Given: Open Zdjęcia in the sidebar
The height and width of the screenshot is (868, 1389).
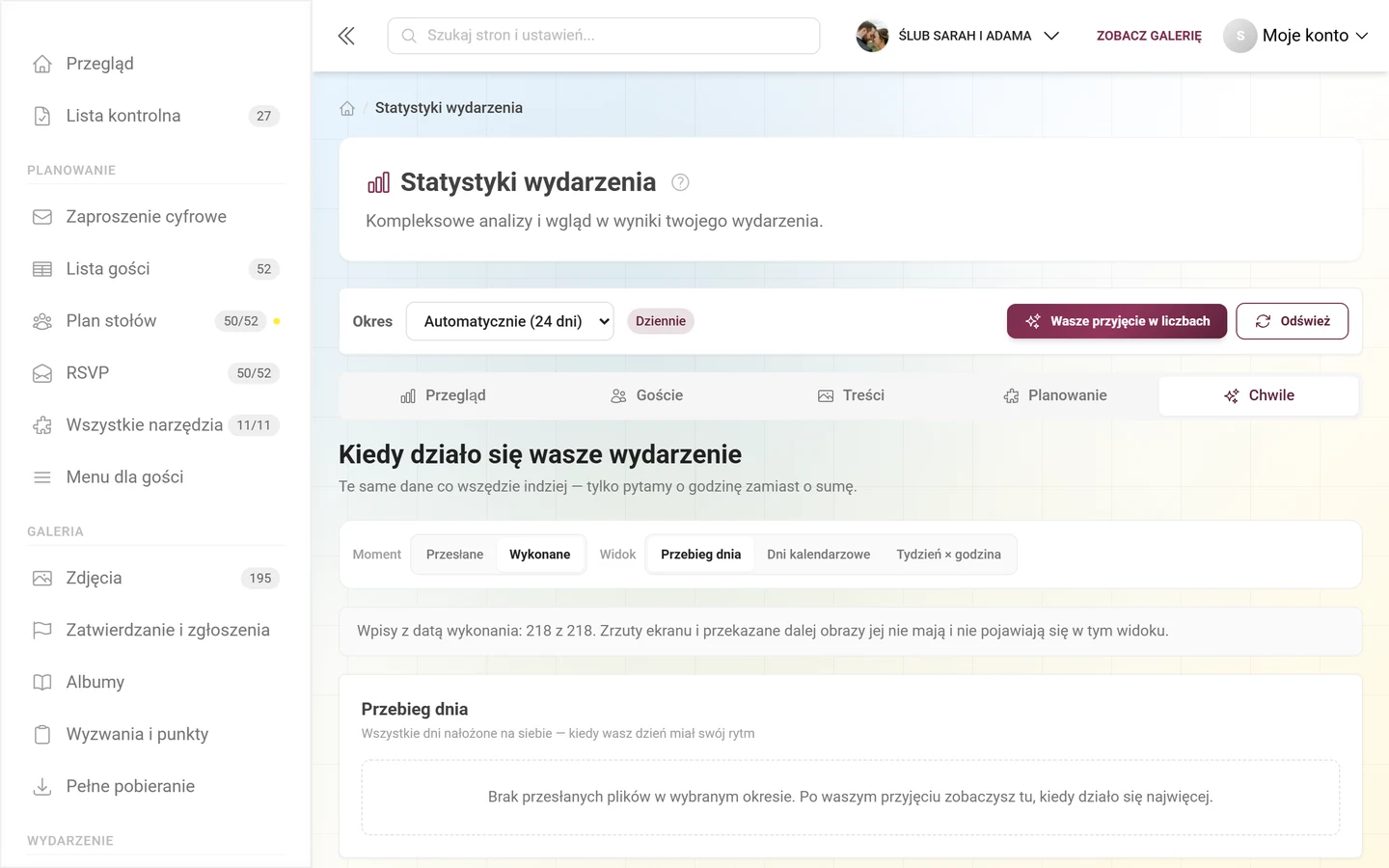Looking at the screenshot, I should [154, 579].
